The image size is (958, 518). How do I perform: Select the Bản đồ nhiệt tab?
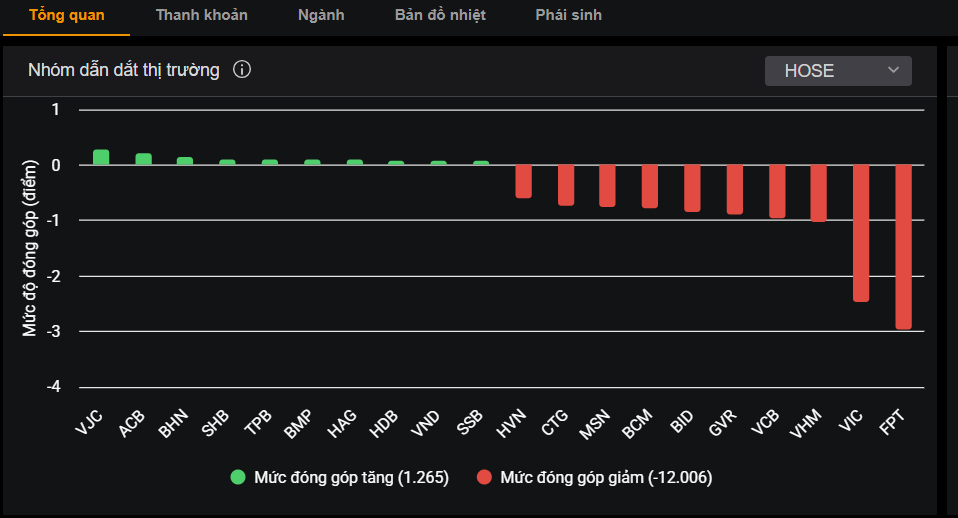click(x=440, y=15)
